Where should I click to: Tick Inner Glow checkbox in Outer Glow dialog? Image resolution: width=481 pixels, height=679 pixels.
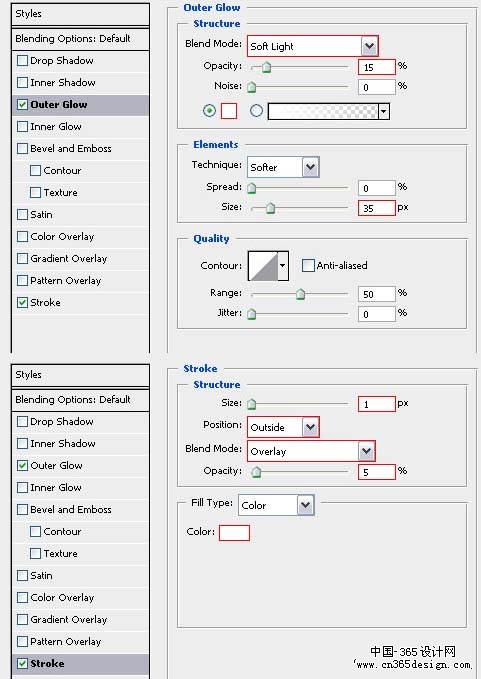pos(23,126)
